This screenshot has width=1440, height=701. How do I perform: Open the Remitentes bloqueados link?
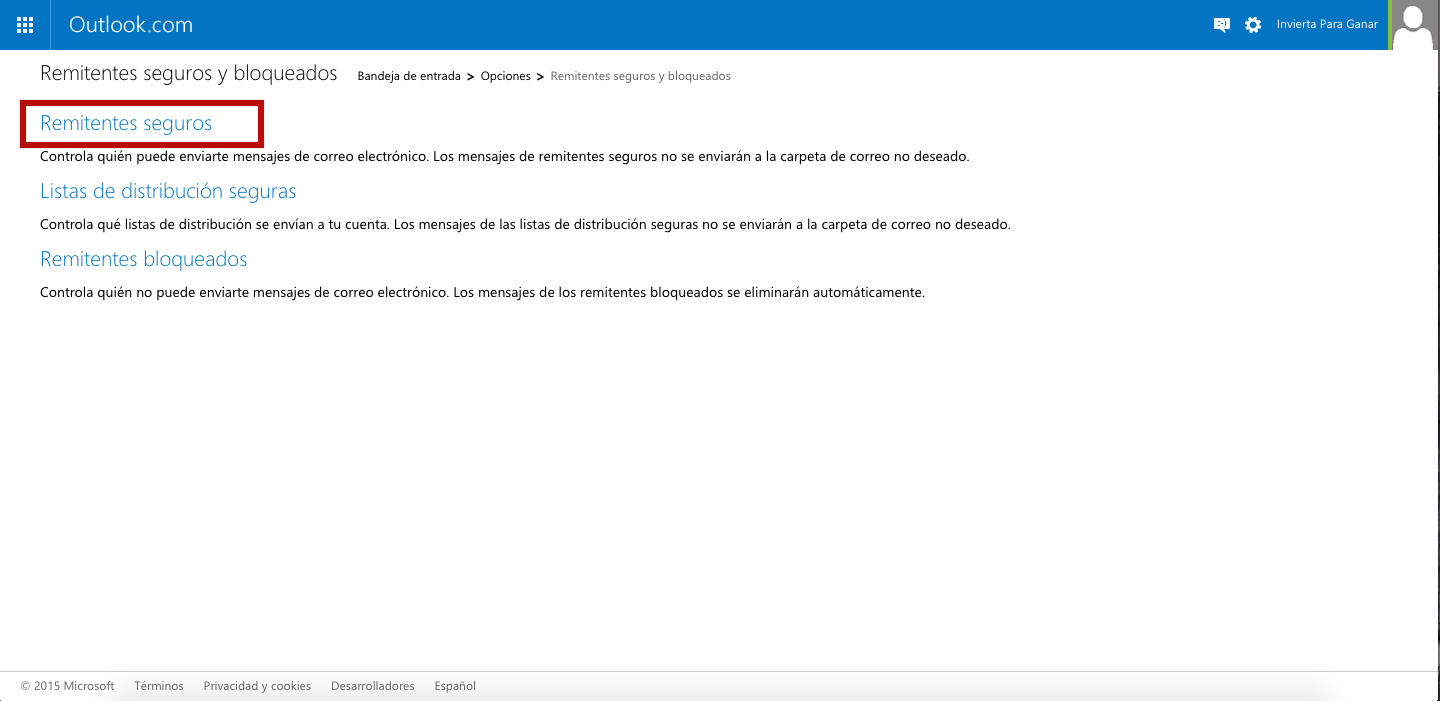point(143,259)
